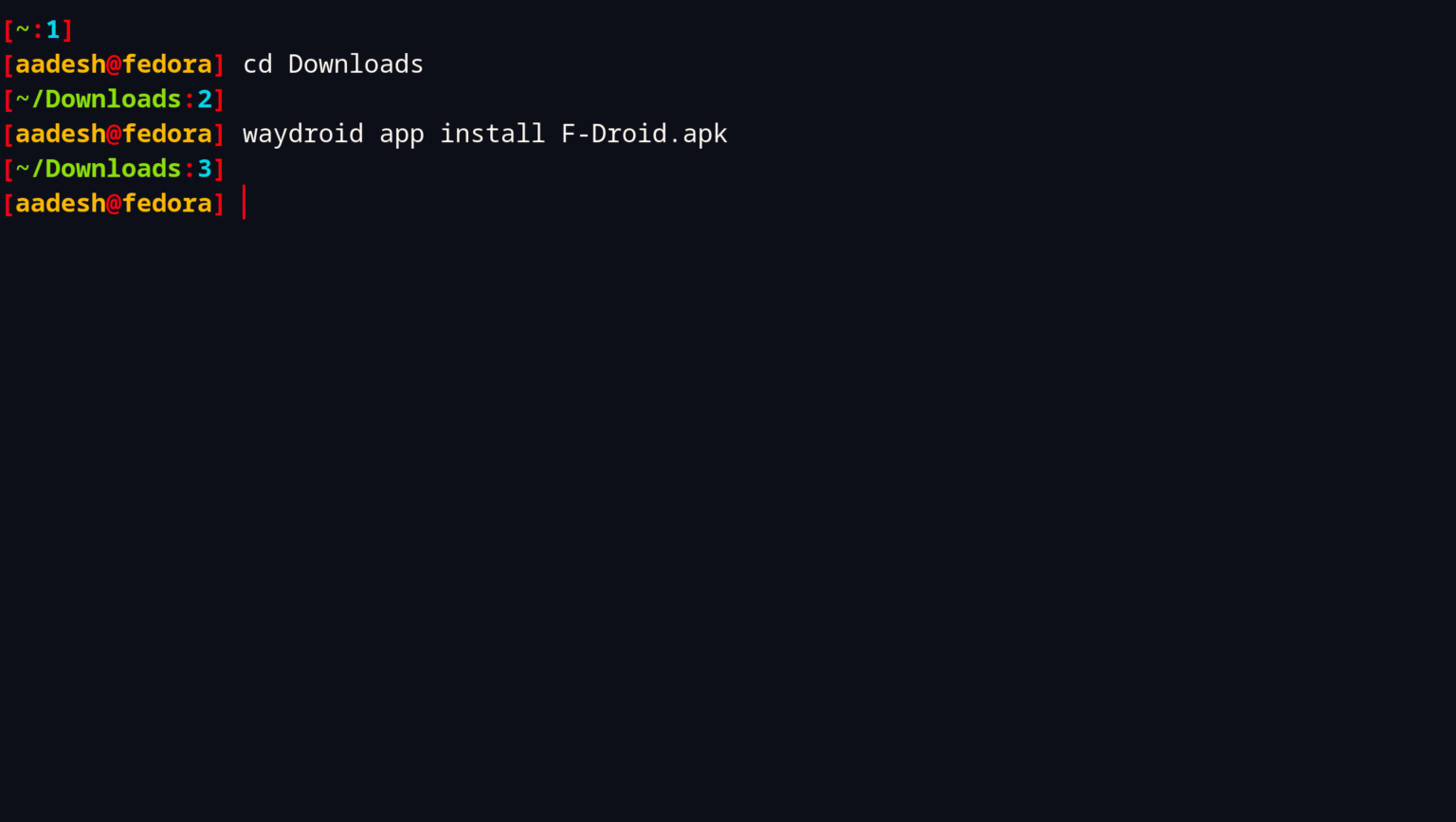The height and width of the screenshot is (822, 1456).
Task: Select the tilde character in the first prompt
Action: [x=24, y=29]
